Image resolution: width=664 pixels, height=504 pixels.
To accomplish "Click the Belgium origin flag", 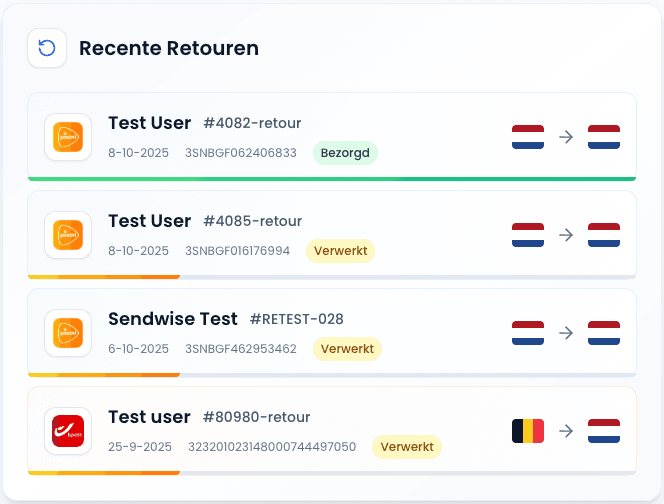I will pos(528,431).
